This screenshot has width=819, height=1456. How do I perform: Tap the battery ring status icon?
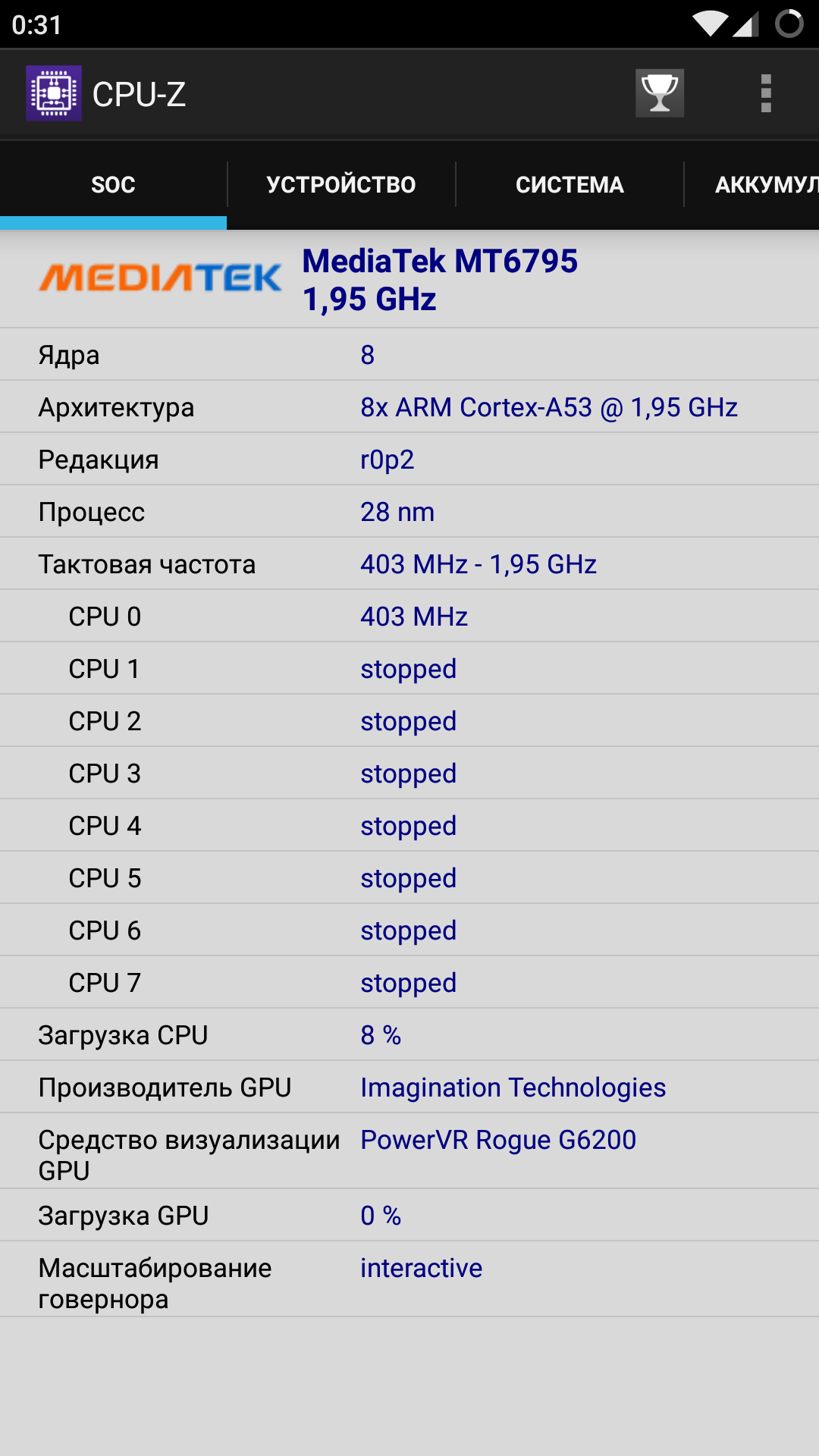tap(789, 24)
